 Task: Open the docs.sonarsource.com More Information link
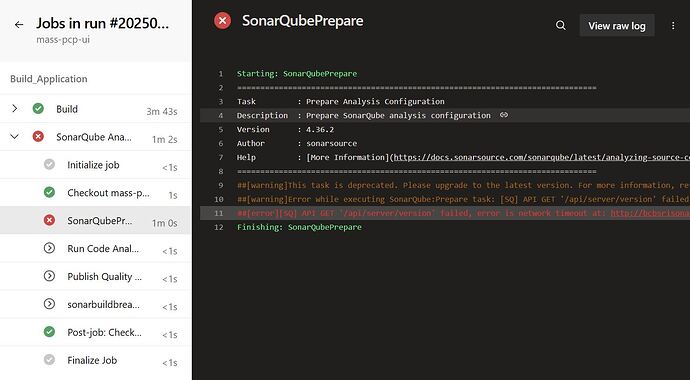[542, 157]
